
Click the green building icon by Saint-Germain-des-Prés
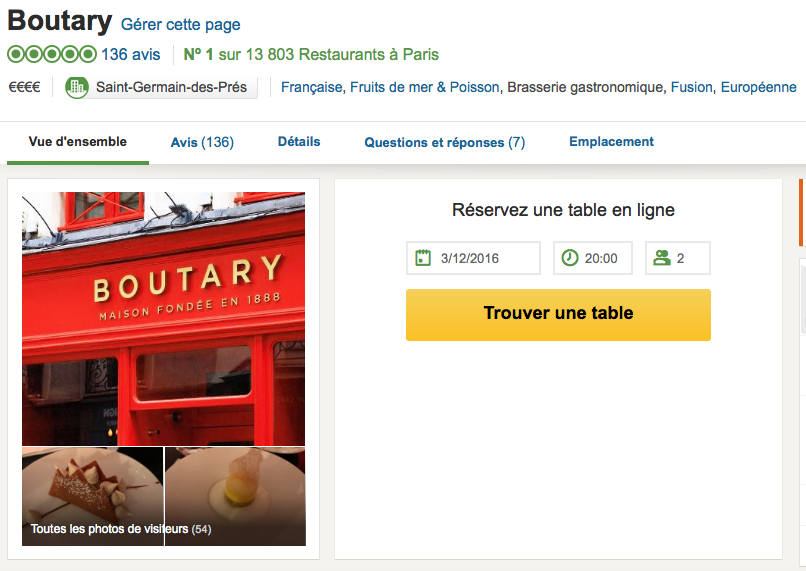77,87
